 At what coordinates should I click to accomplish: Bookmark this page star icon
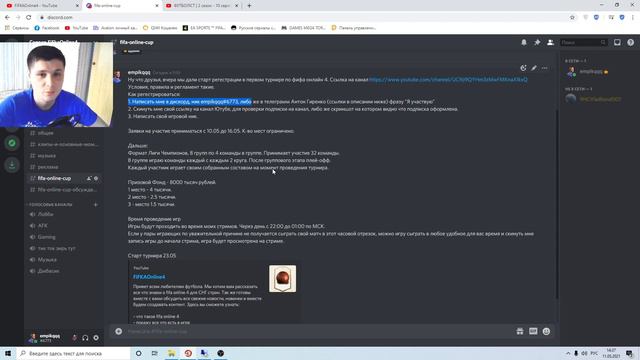pos(572,18)
